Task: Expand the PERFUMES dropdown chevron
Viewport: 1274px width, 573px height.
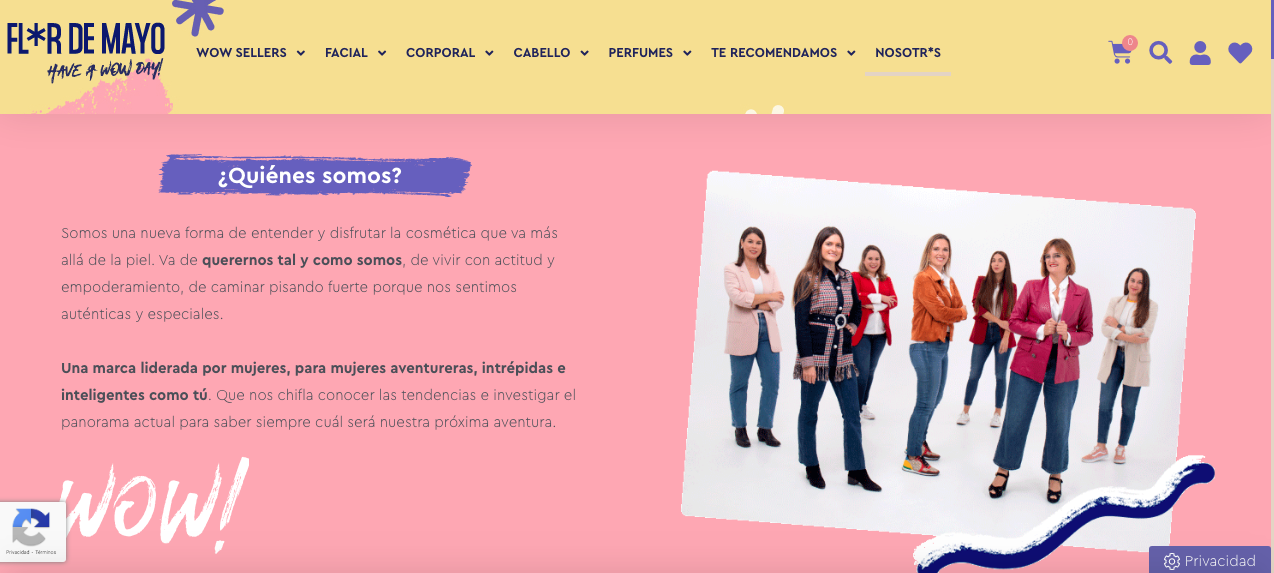Action: 687,53
